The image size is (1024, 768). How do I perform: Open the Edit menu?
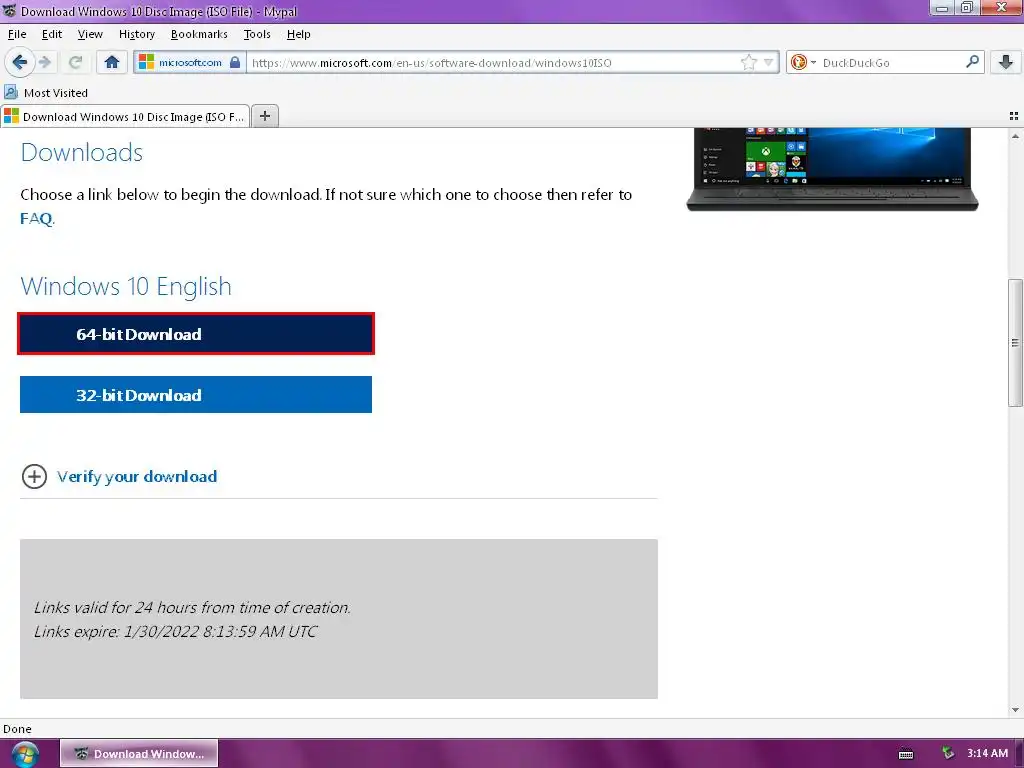pyautogui.click(x=52, y=34)
